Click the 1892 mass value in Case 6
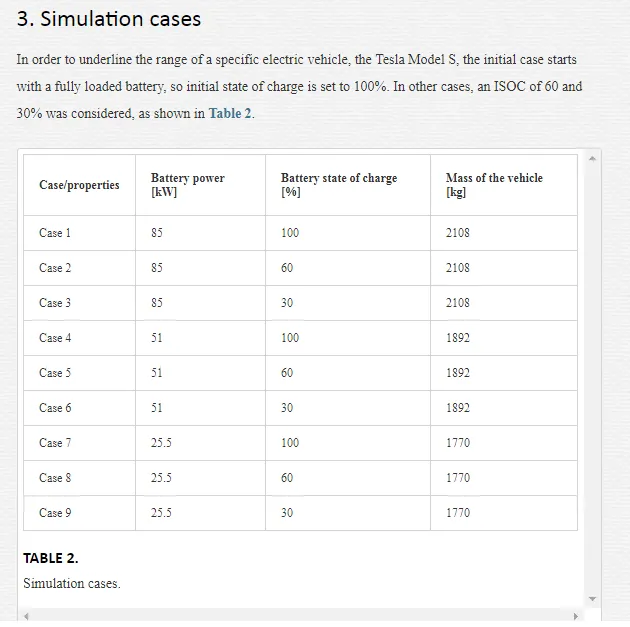This screenshot has width=630, height=627. [x=458, y=408]
